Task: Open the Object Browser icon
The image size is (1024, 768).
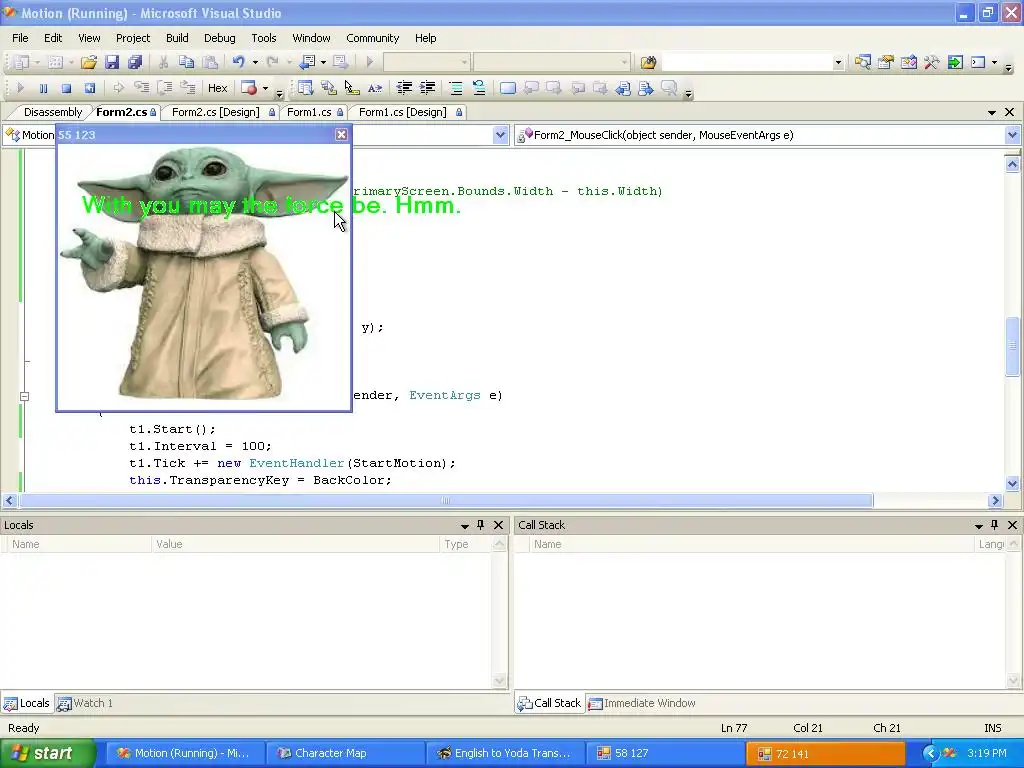Action: tap(908, 62)
